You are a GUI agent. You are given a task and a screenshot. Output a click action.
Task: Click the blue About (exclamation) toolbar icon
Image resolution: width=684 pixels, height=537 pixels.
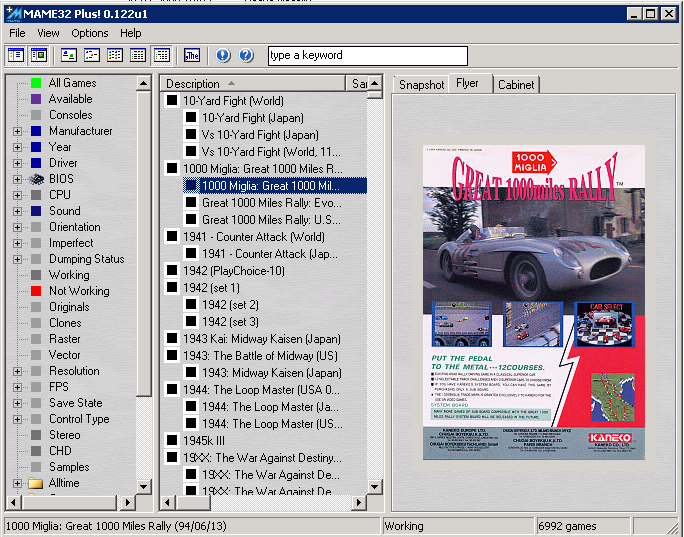click(223, 55)
